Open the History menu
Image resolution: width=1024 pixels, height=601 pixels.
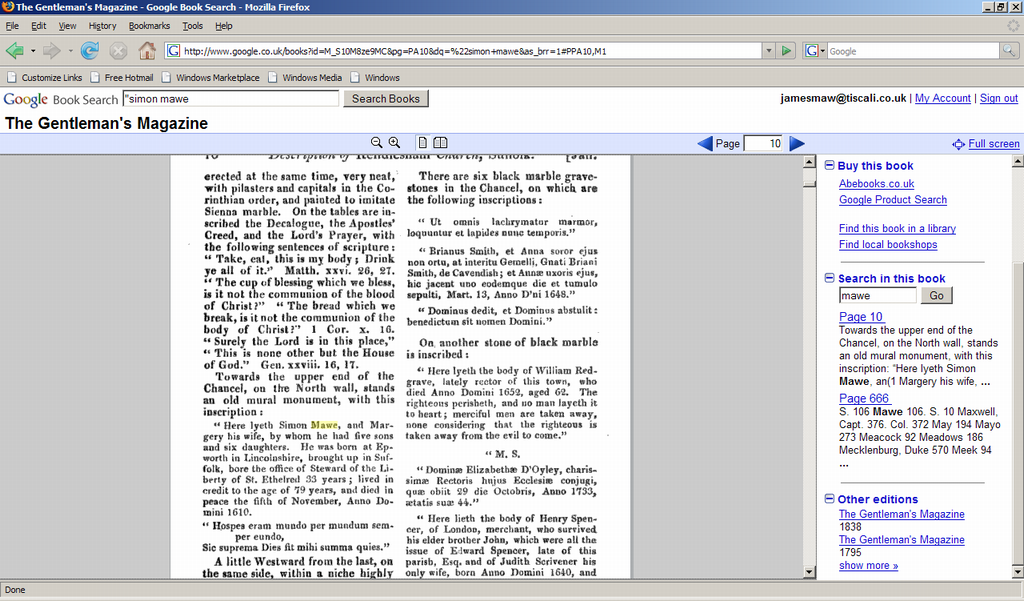(102, 26)
